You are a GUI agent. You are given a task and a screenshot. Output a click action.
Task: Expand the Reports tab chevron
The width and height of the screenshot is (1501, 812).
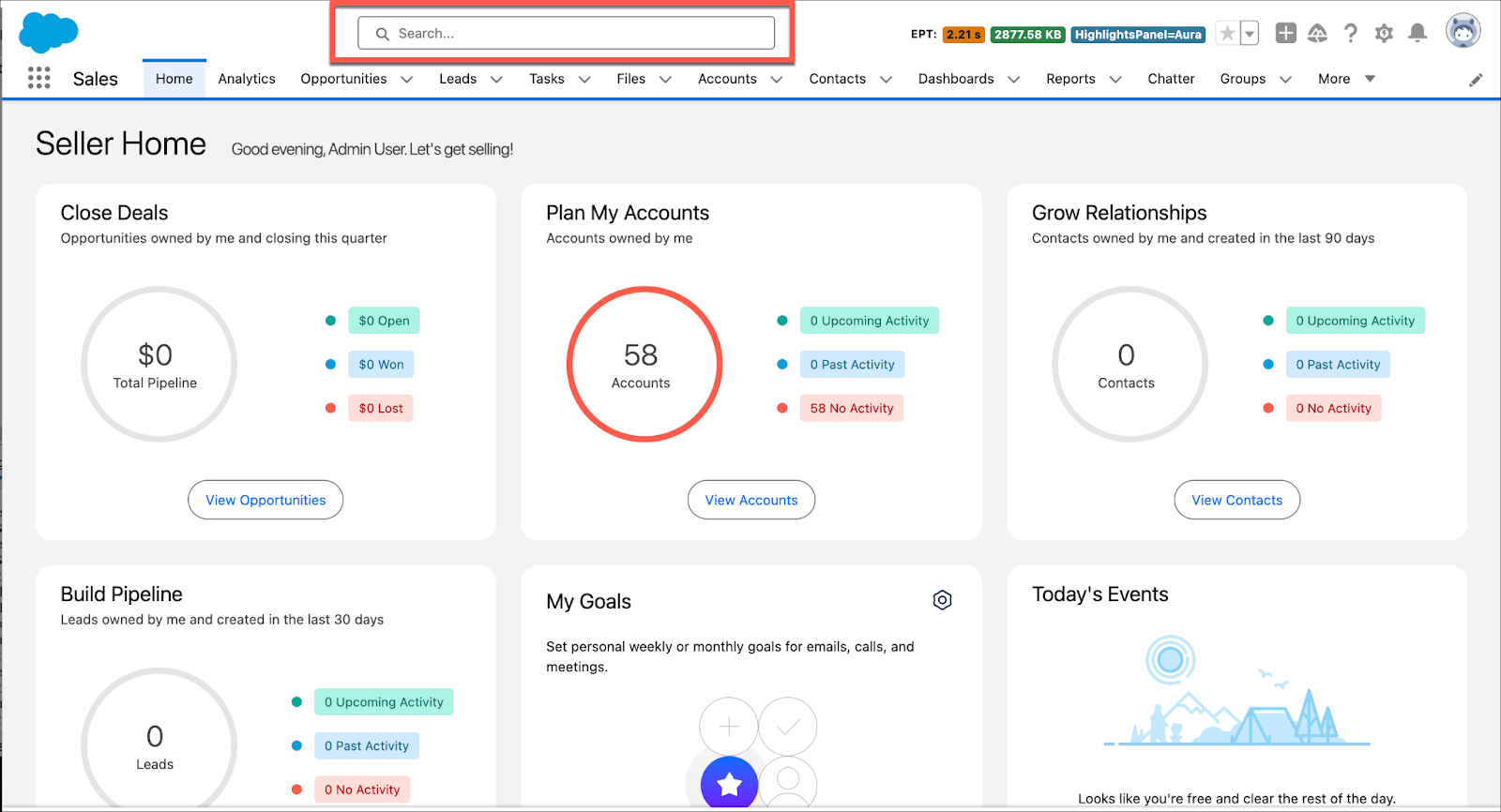coord(1115,80)
